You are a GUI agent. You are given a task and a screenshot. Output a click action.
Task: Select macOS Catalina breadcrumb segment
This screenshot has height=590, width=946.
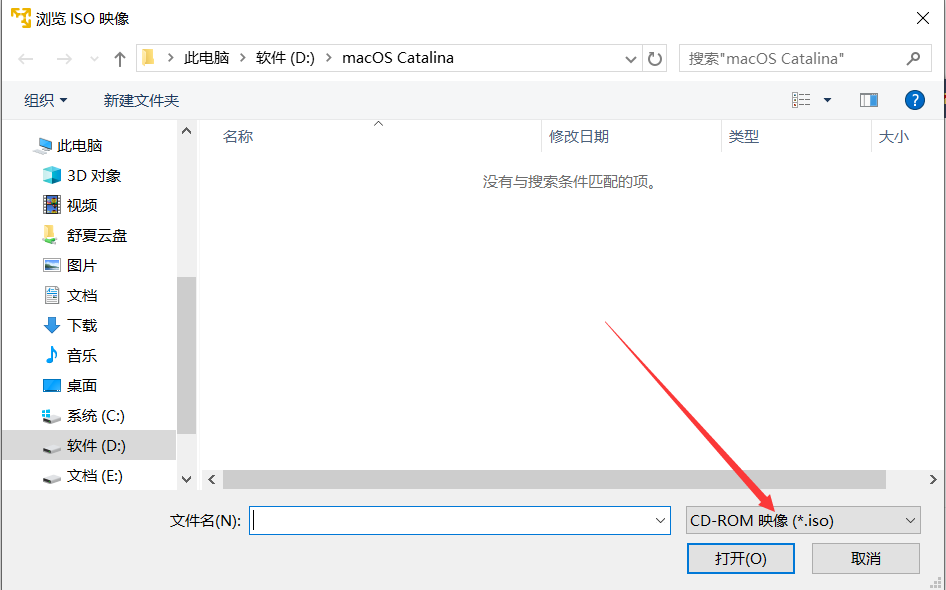click(x=398, y=58)
